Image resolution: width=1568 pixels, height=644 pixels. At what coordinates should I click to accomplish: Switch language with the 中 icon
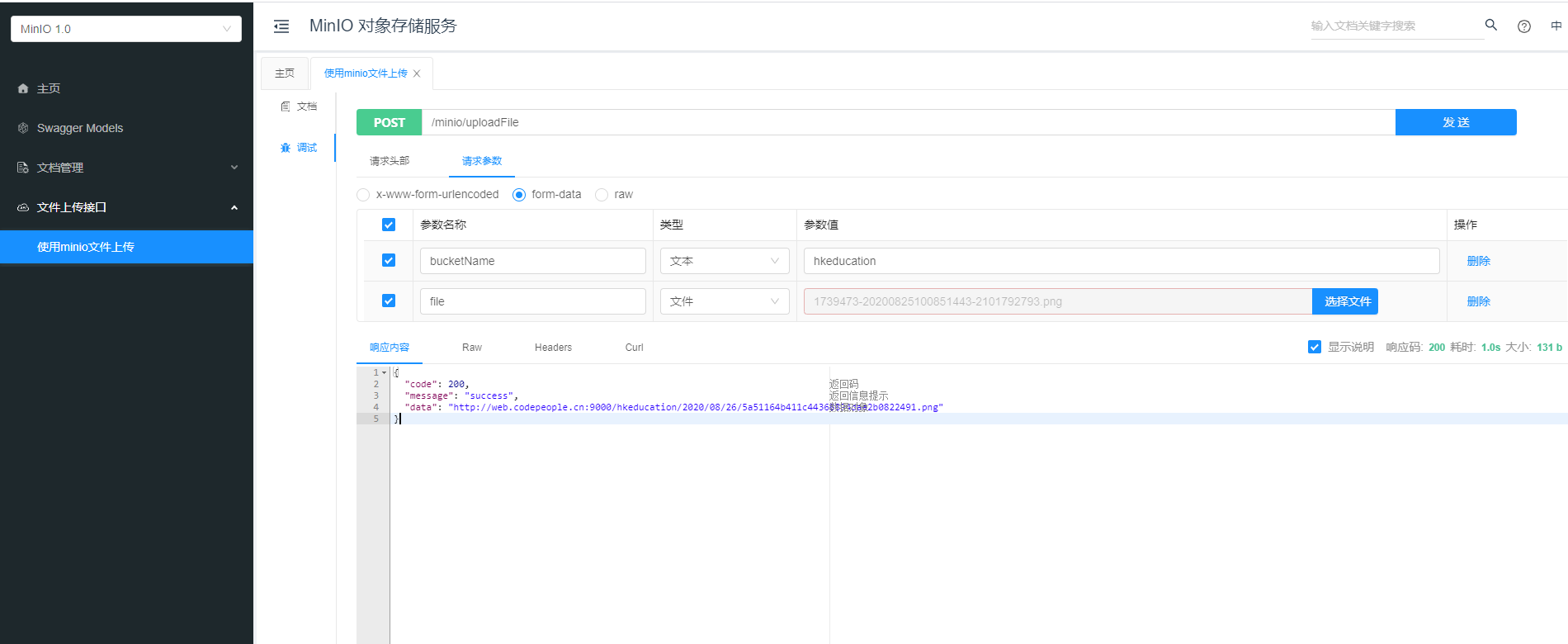(x=1556, y=26)
